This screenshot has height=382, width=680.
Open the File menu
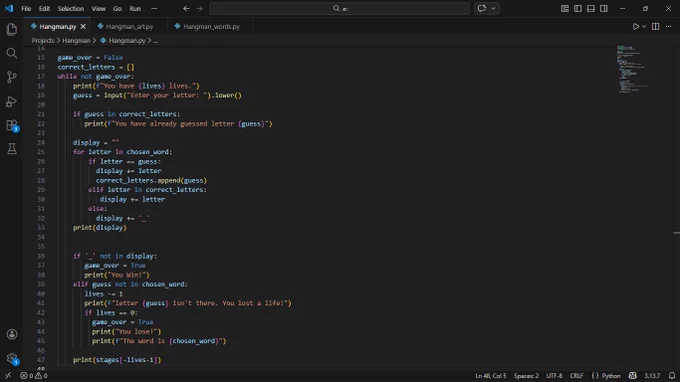pyautogui.click(x=26, y=8)
